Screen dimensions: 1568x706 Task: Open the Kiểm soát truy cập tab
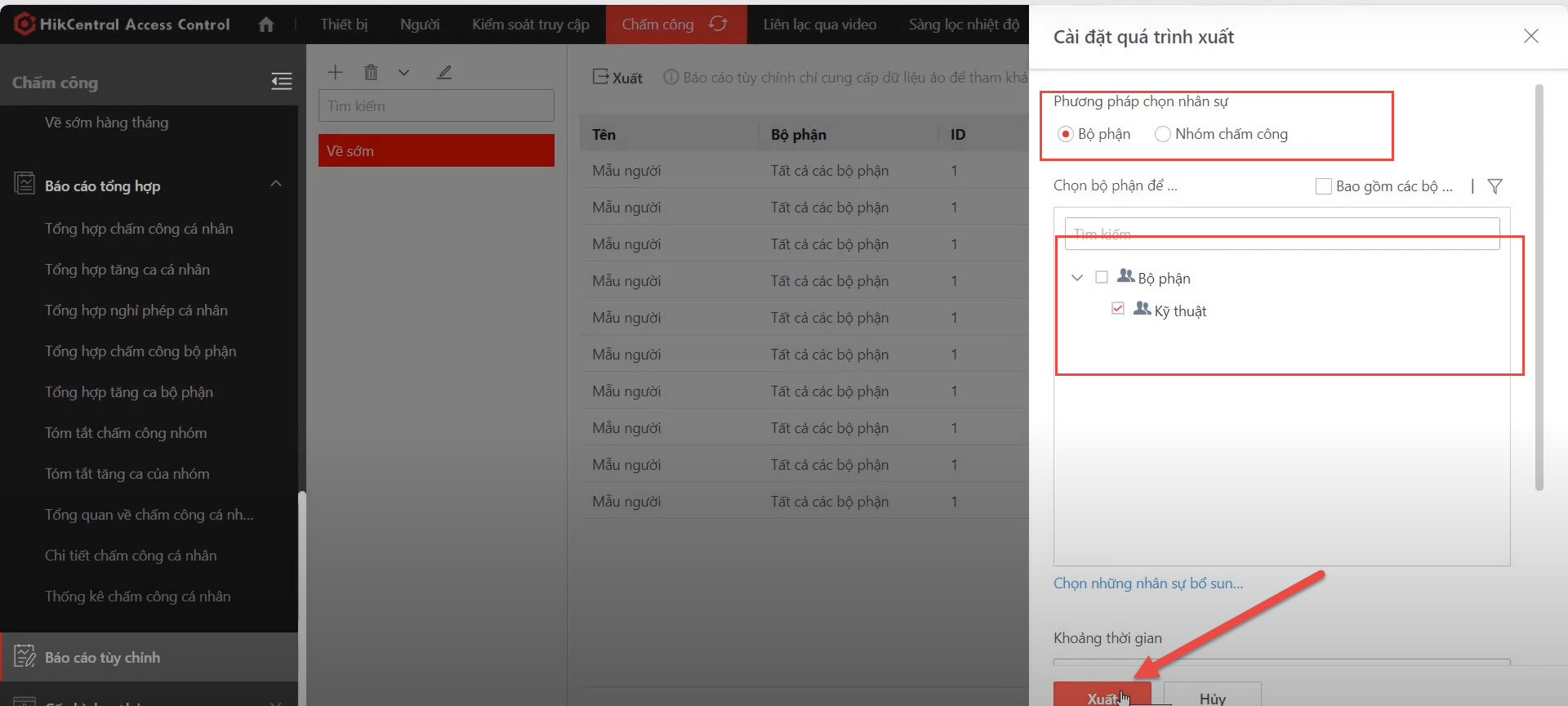pyautogui.click(x=530, y=25)
